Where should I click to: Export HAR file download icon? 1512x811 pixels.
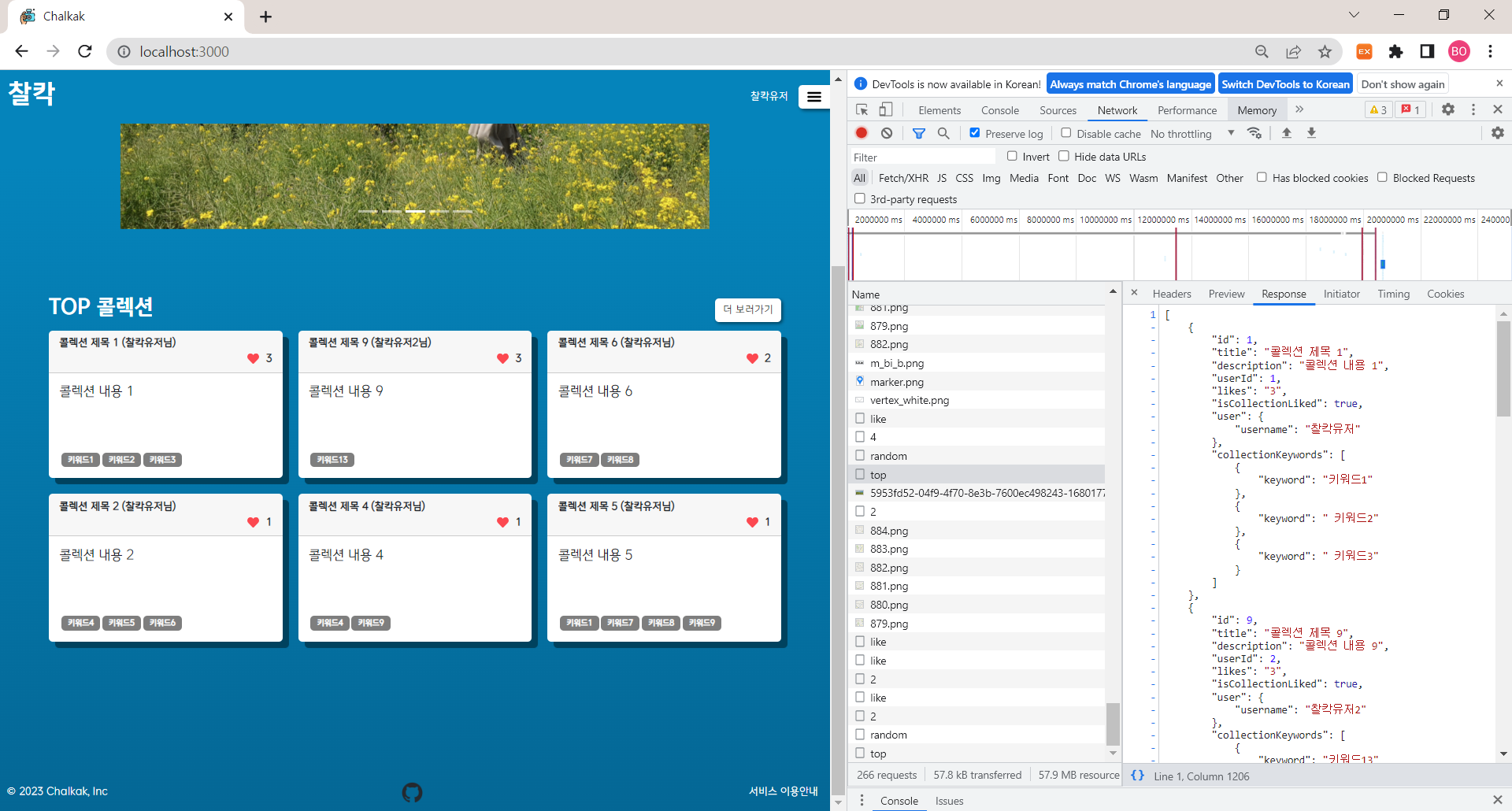point(1312,133)
